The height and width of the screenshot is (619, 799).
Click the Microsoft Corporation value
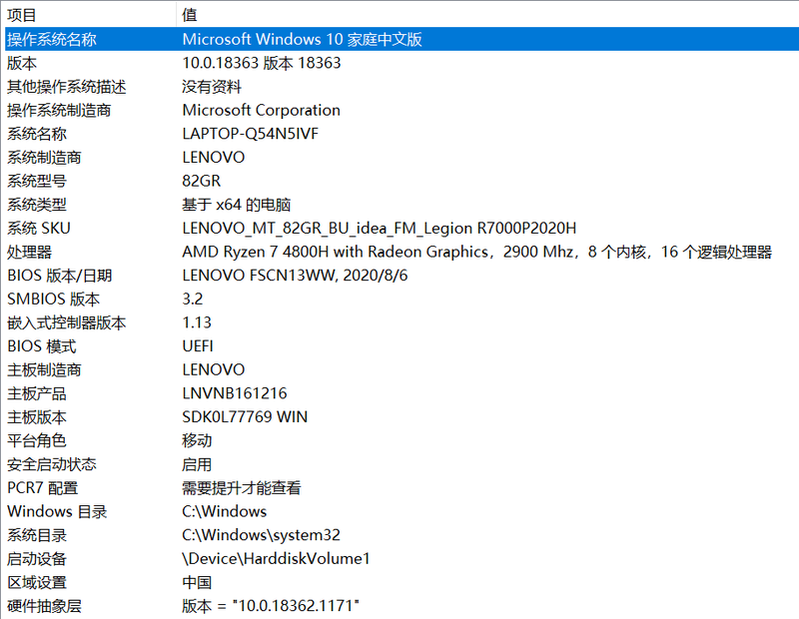tap(261, 110)
